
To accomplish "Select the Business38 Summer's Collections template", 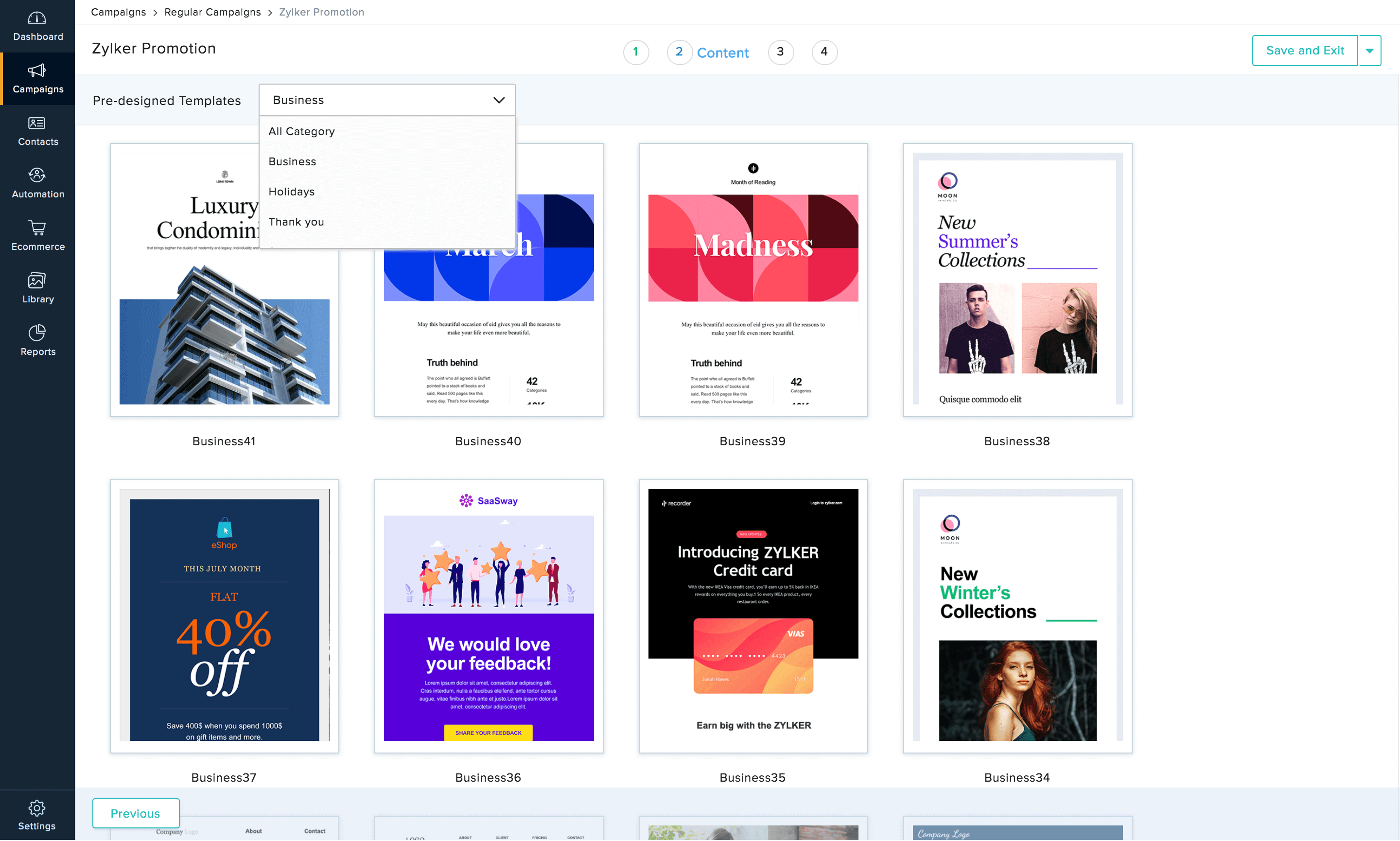I will pyautogui.click(x=1017, y=280).
